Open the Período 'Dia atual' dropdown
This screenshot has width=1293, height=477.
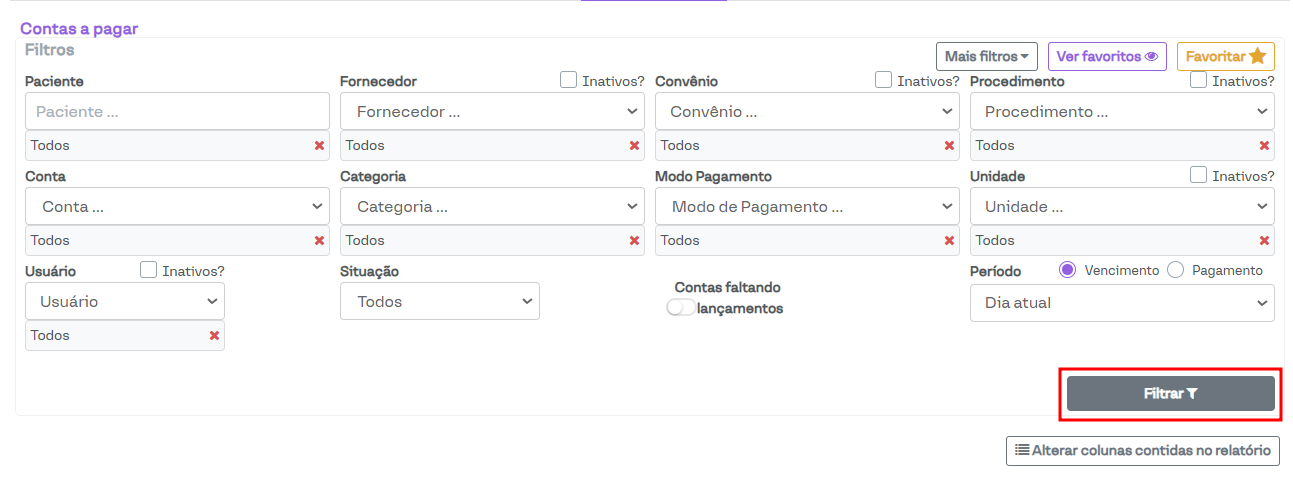(1121, 303)
